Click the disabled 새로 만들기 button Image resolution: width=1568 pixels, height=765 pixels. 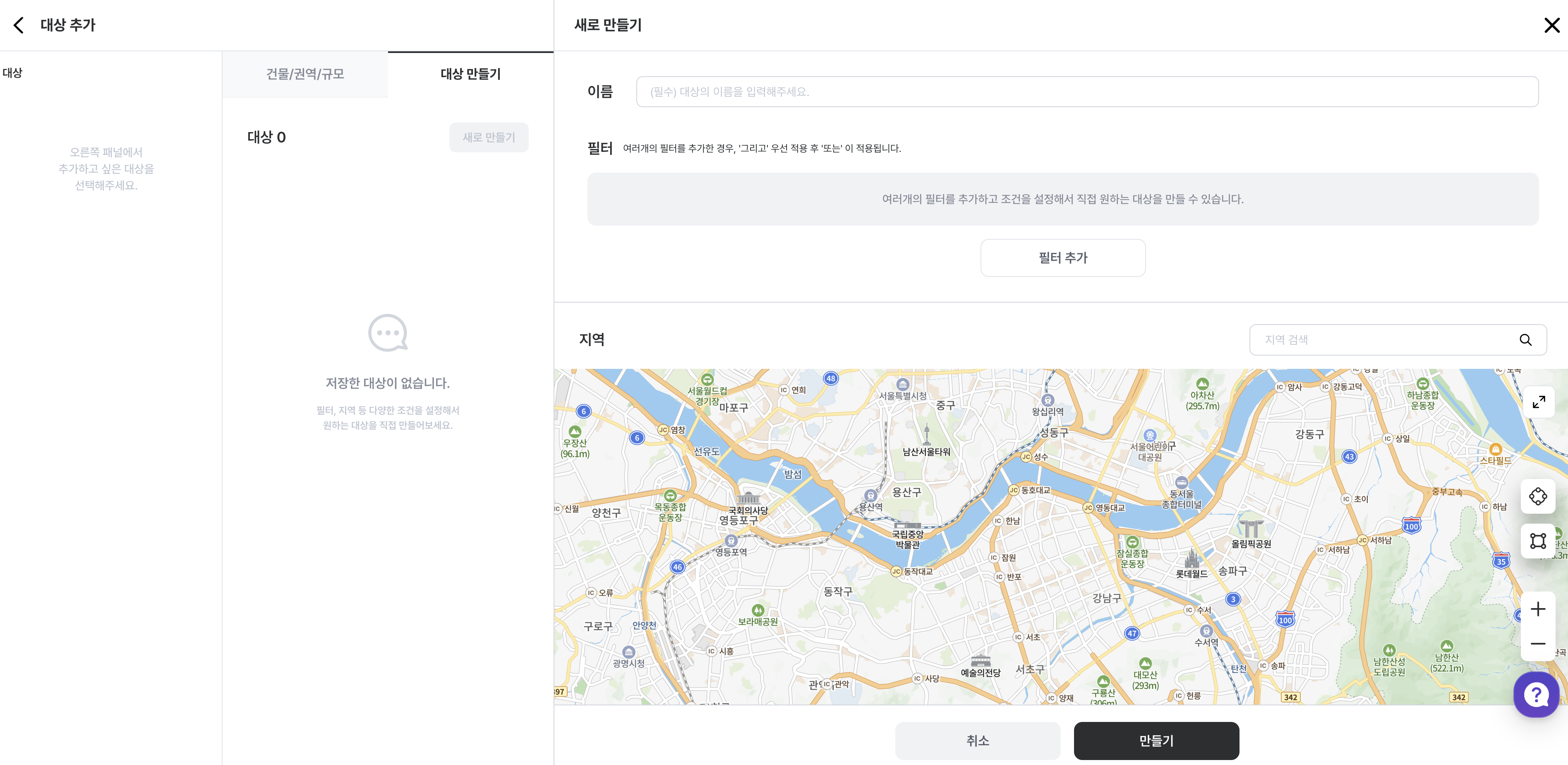coord(488,138)
